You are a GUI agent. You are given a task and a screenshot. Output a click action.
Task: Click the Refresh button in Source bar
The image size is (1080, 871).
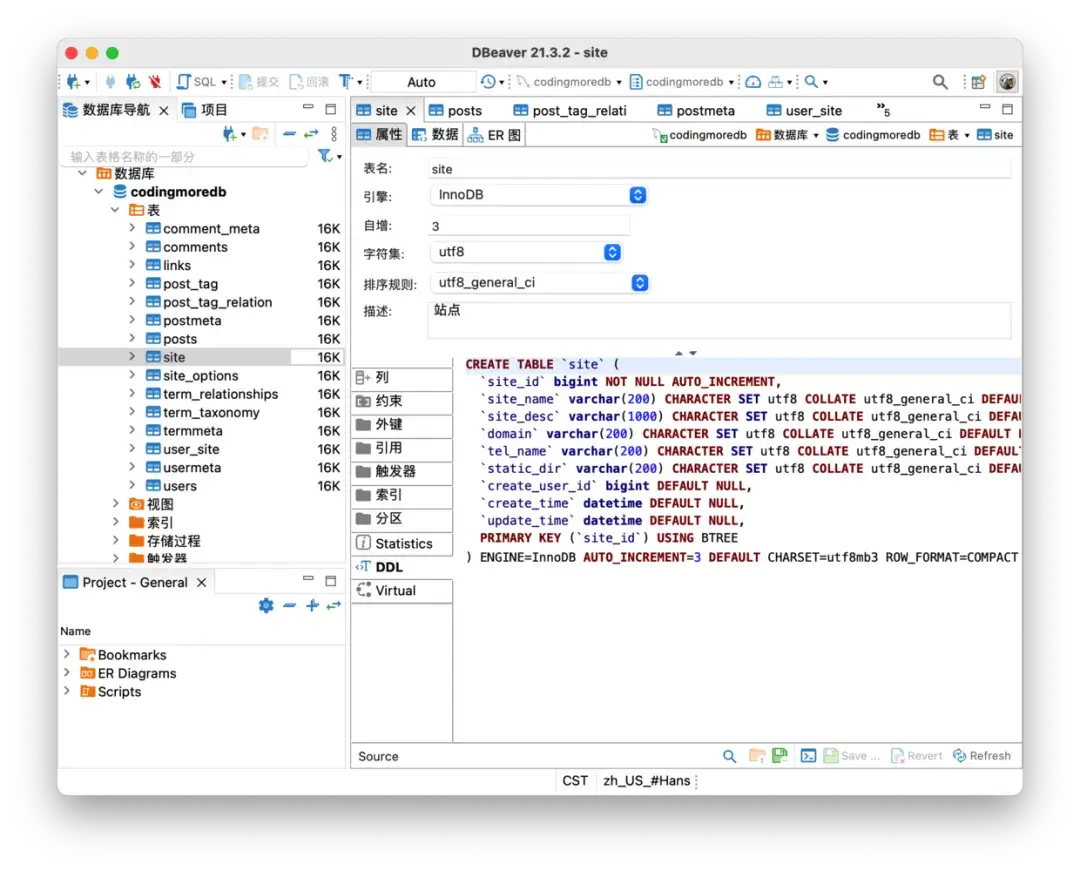981,756
